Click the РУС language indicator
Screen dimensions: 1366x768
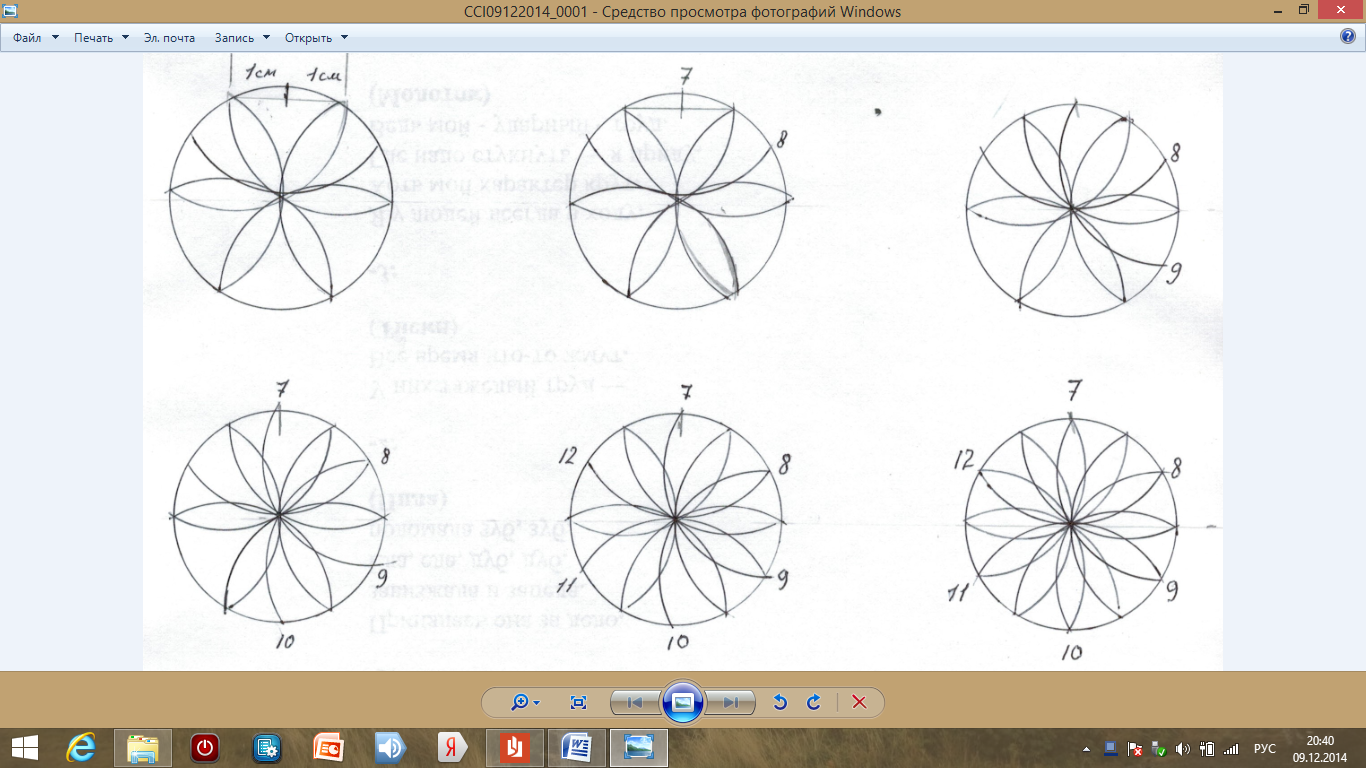pyautogui.click(x=1265, y=748)
